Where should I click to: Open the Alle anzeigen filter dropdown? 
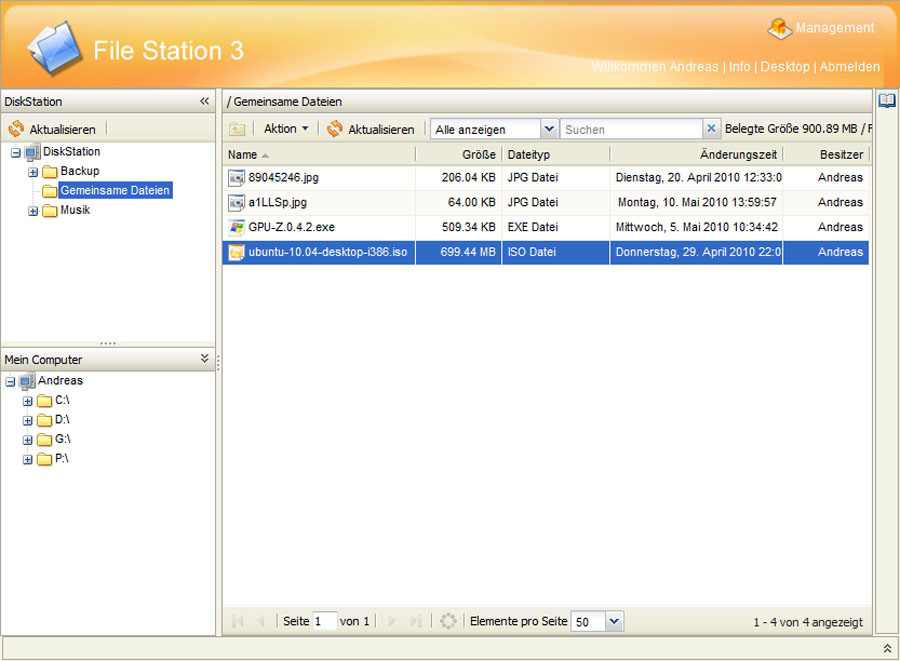[x=549, y=129]
